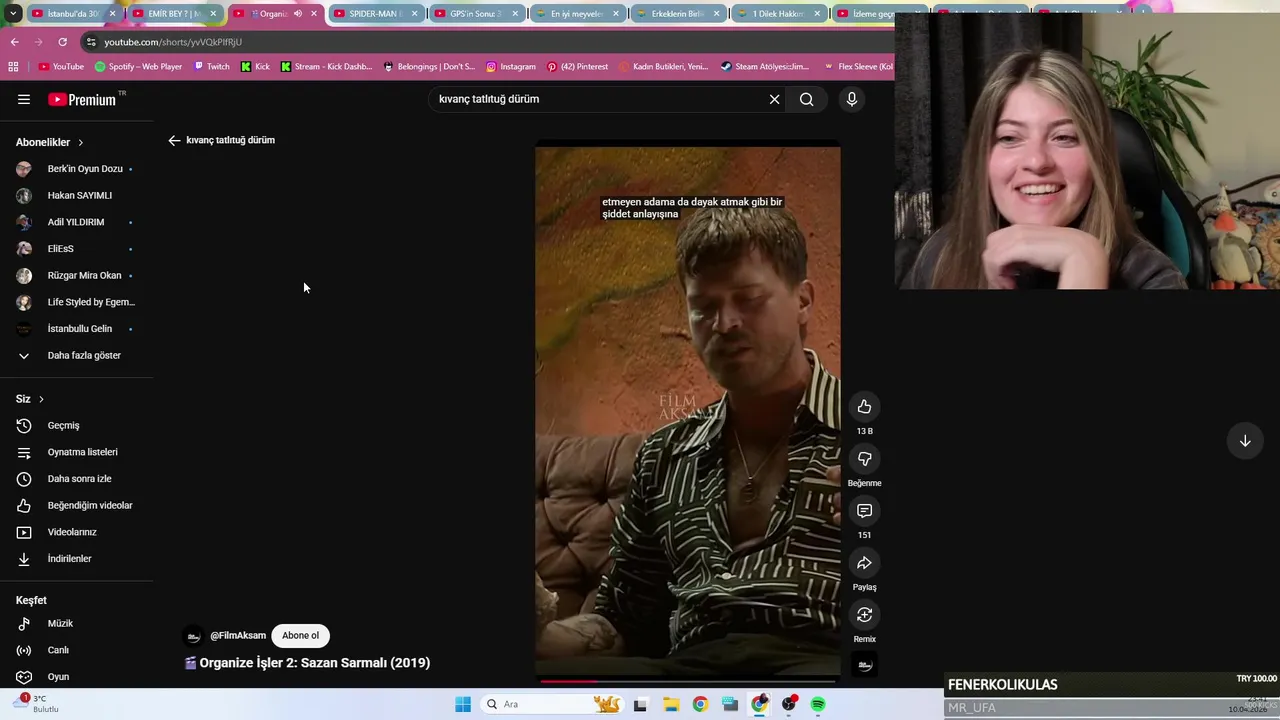Subscribe with the Abone ol button
1280x720 pixels.
[x=300, y=636]
